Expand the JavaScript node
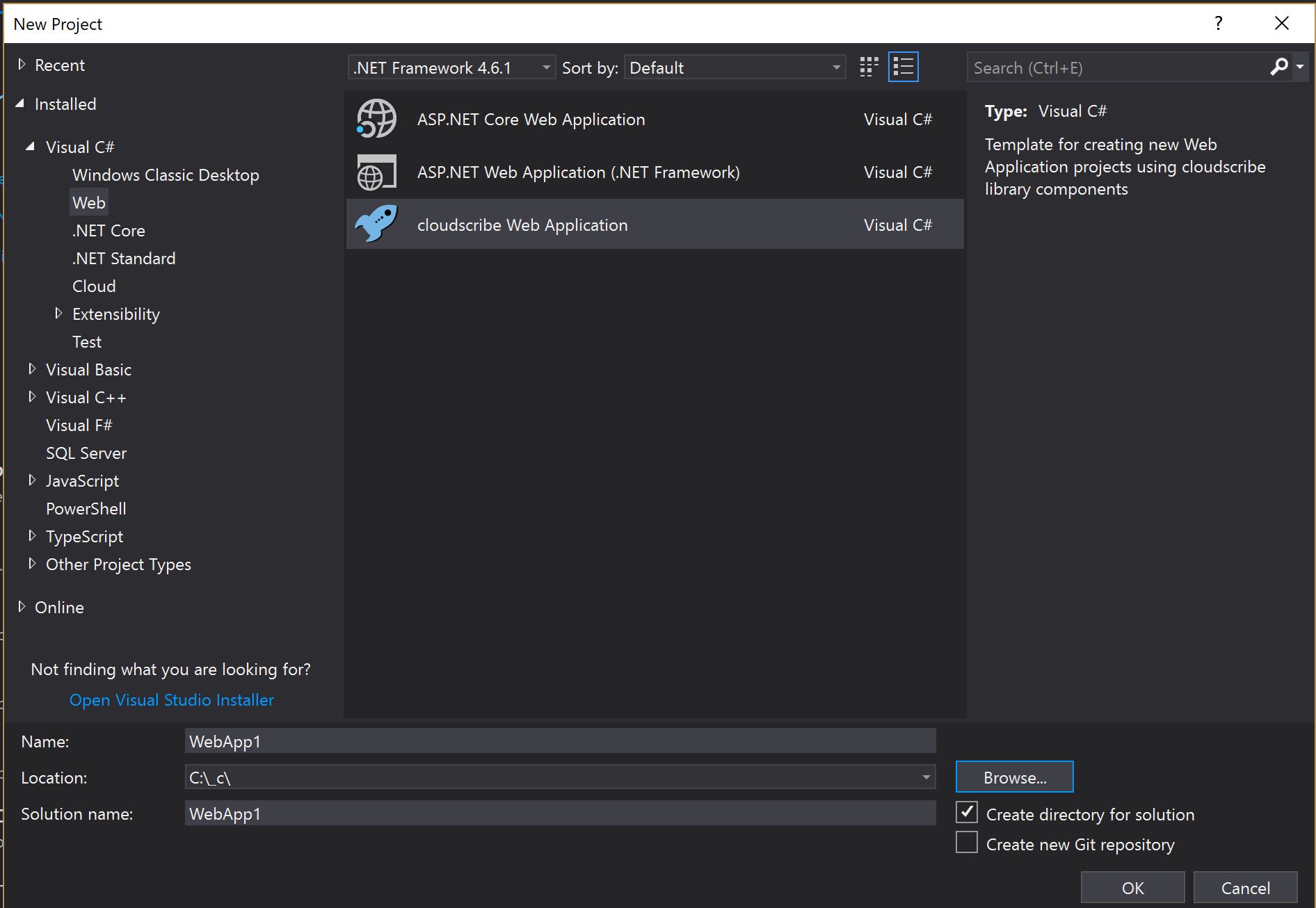This screenshot has width=1316, height=908. [x=31, y=480]
